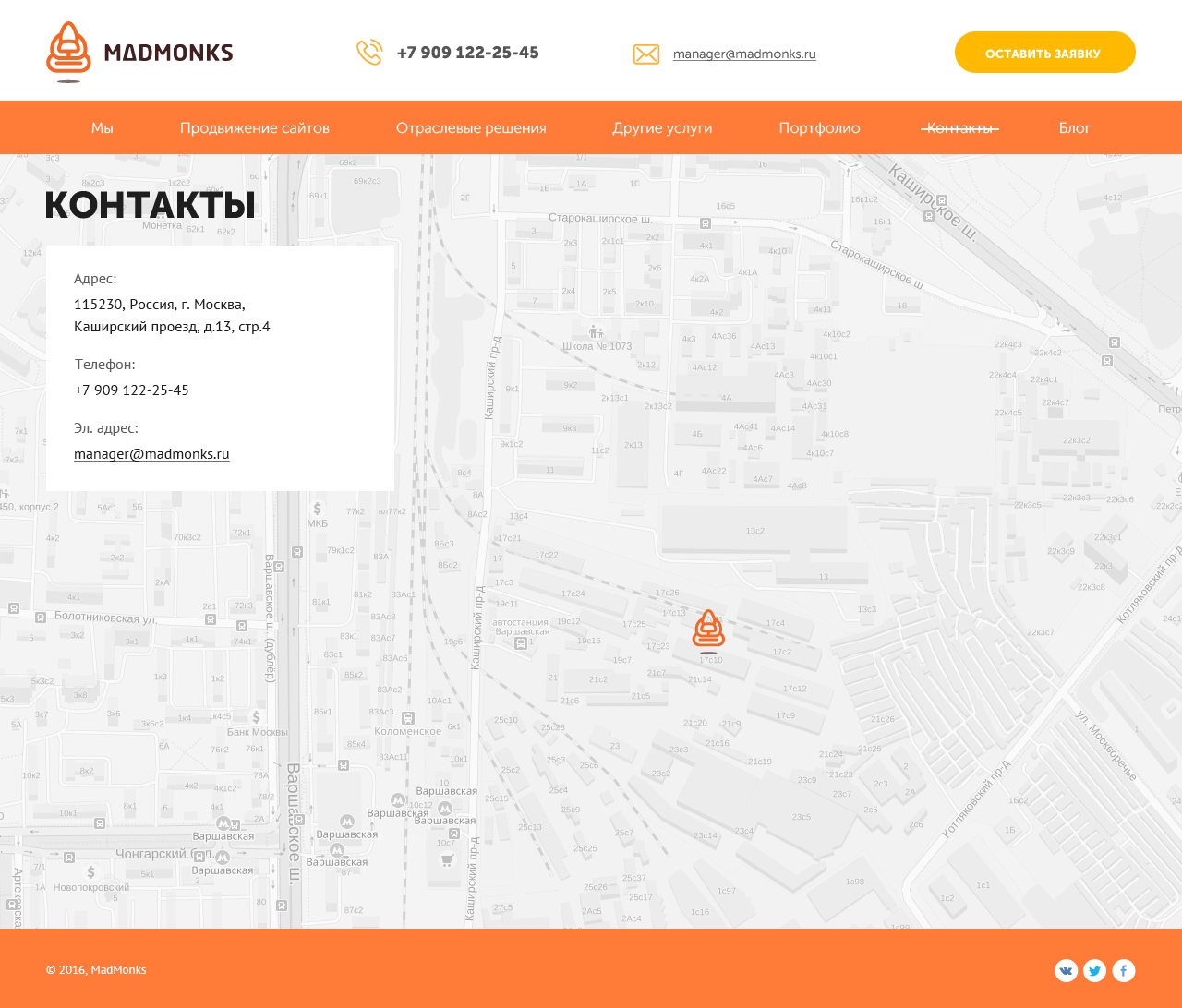Click the MadMonks map marker pin
Viewport: 1182px width, 1008px height.
click(x=708, y=630)
